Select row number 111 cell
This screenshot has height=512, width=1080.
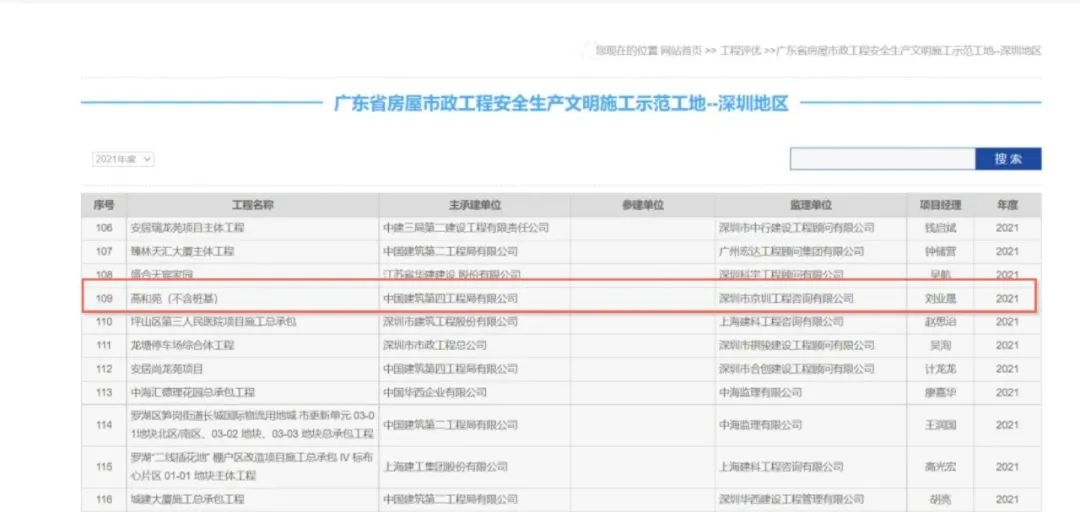pos(104,345)
